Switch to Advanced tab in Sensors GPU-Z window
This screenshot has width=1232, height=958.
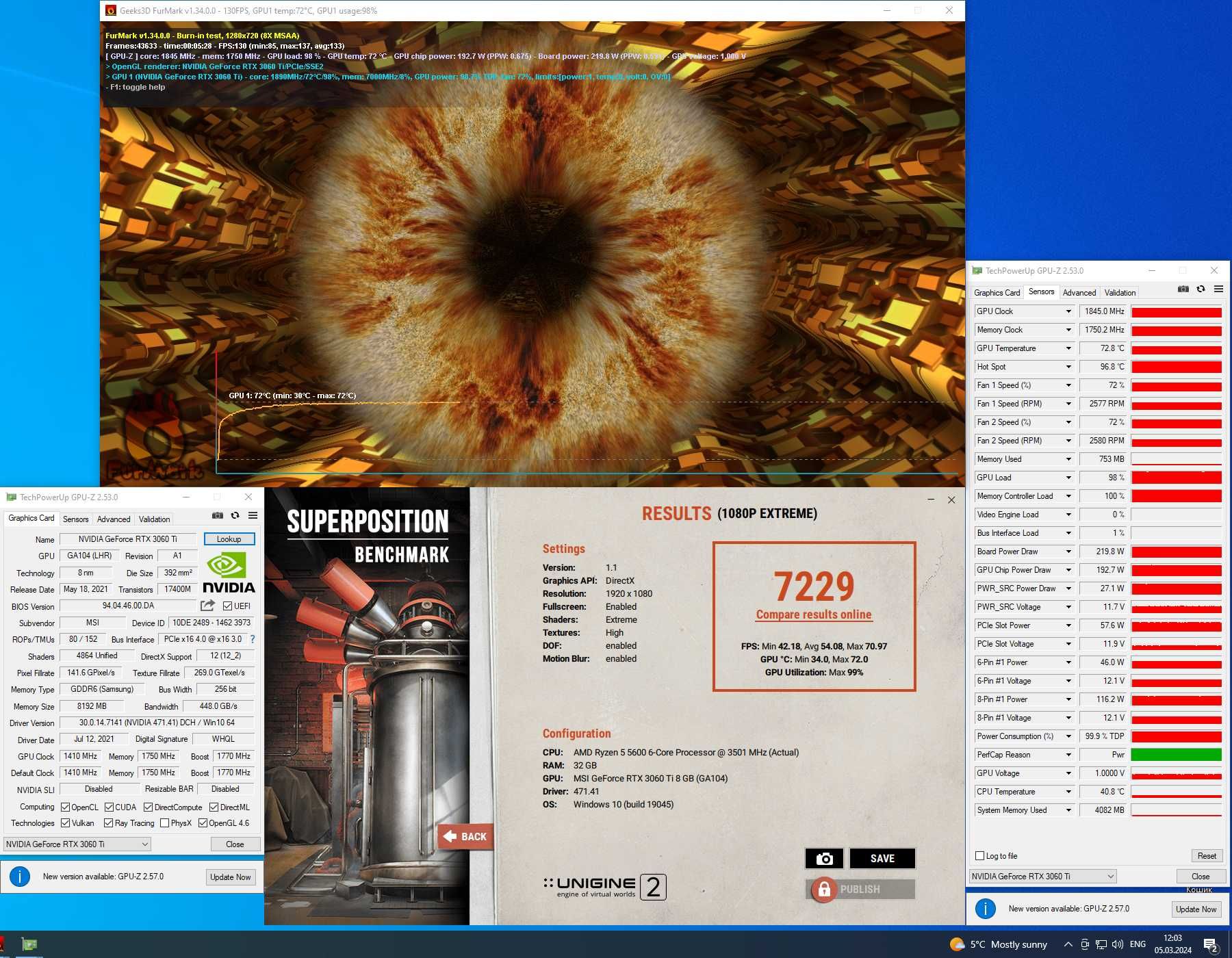[1079, 293]
